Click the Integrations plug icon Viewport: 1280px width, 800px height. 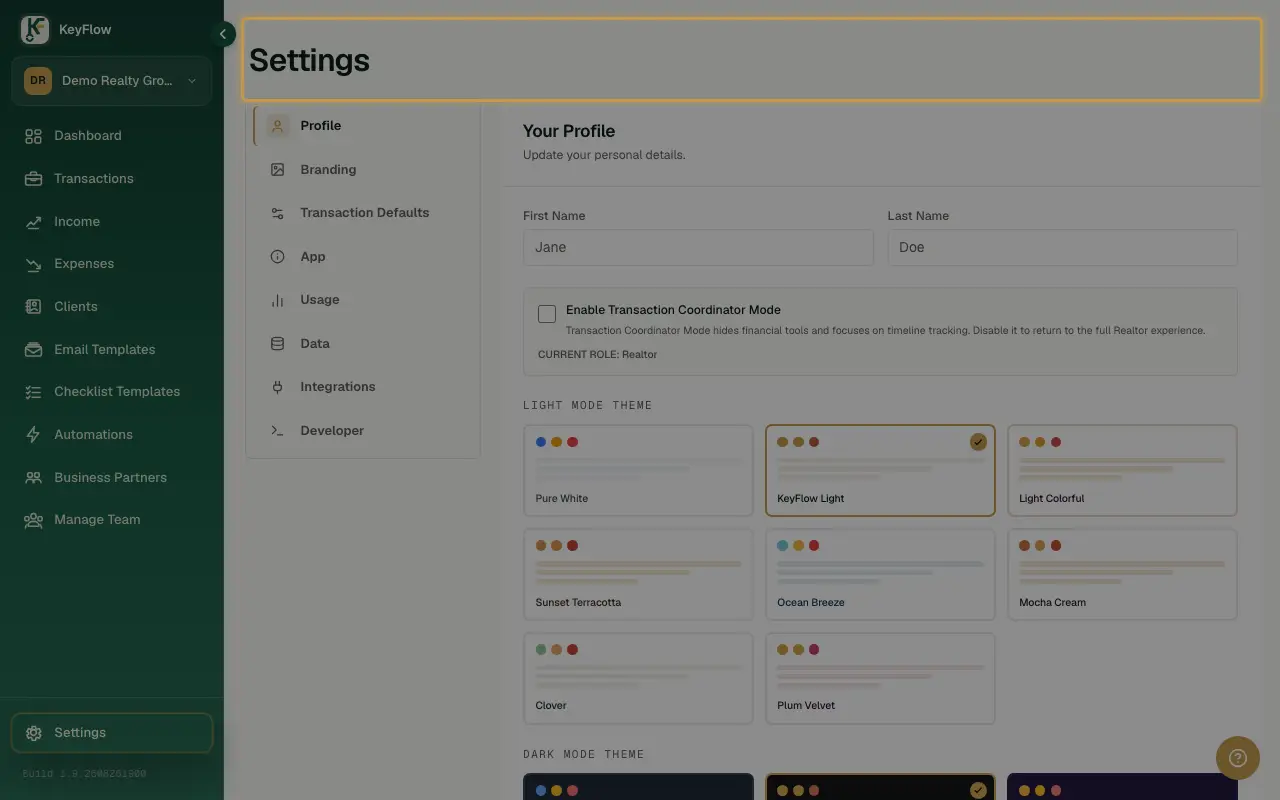[278, 387]
